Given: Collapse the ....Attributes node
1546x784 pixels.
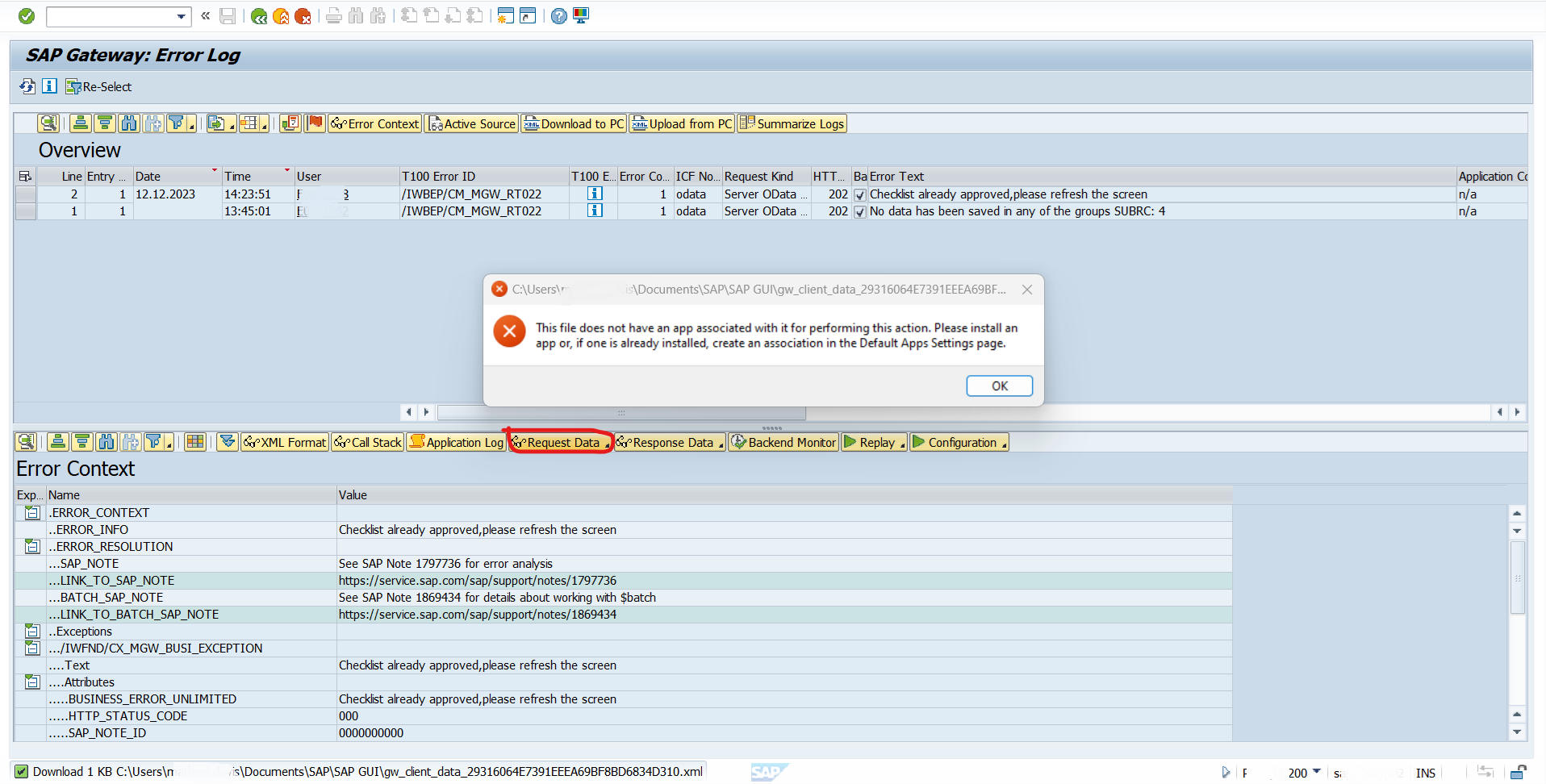Looking at the screenshot, I should [x=31, y=682].
